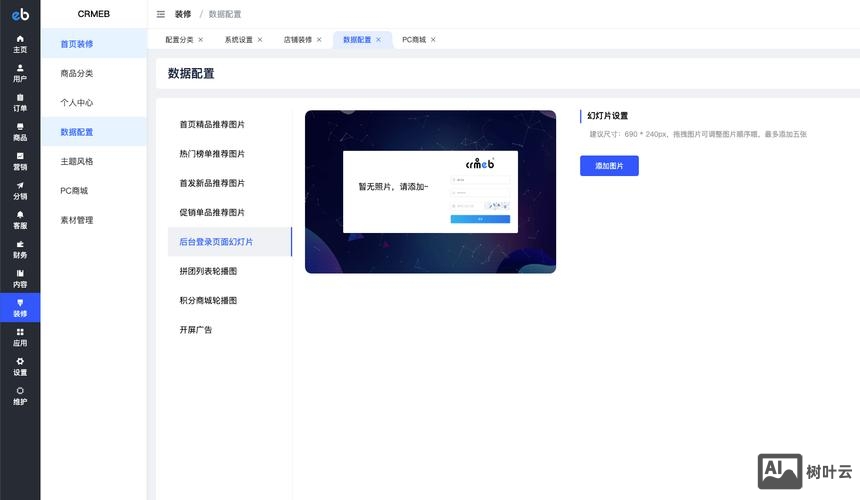Click the 添加图片 button
Screen dimensions: 860x500
point(609,166)
